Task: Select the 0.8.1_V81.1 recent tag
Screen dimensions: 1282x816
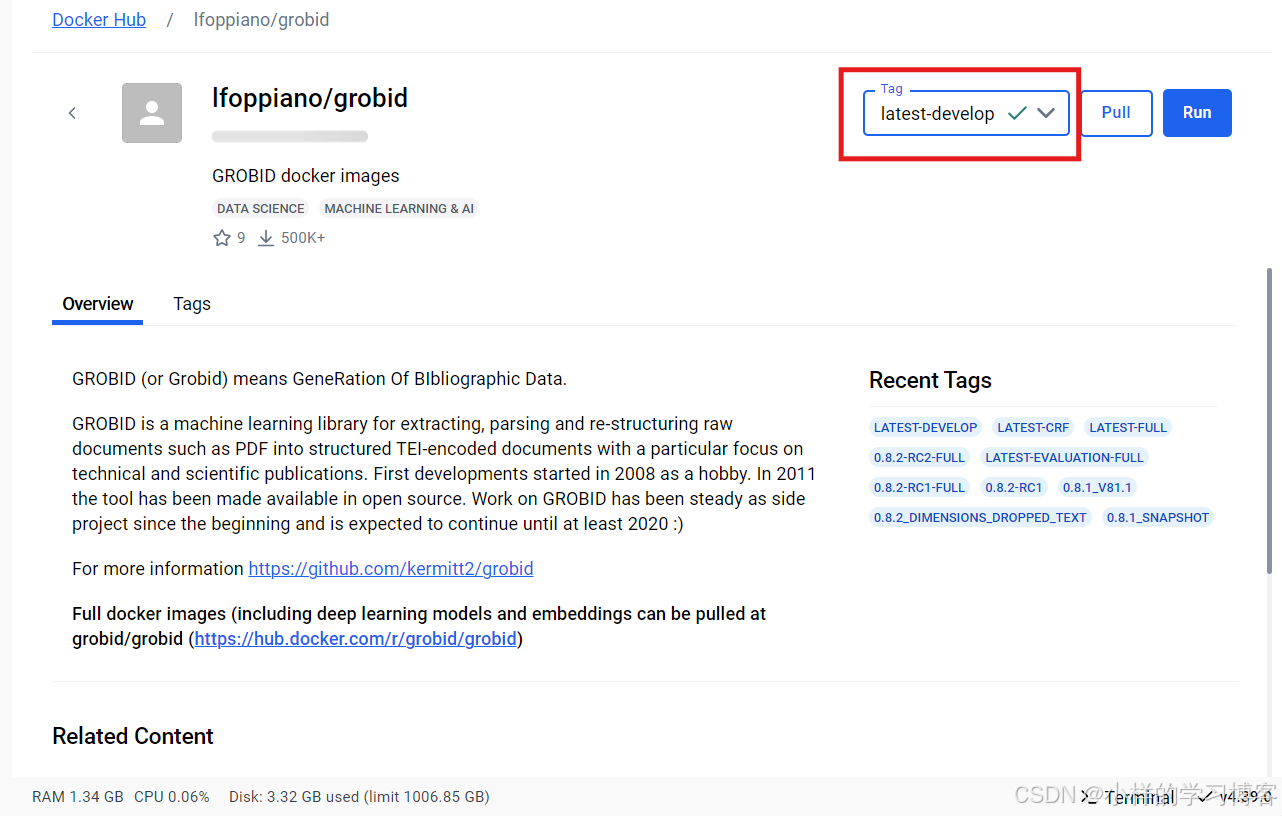Action: click(1098, 487)
